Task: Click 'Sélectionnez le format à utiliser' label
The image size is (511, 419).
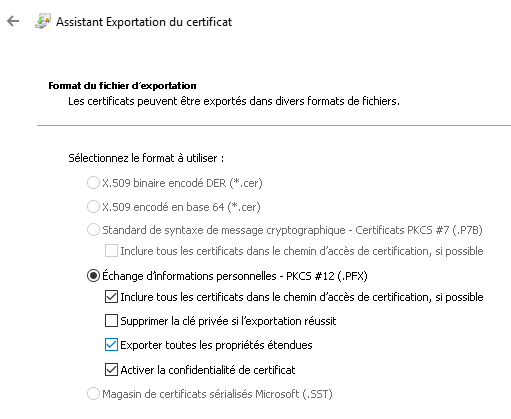Action: 146,158
